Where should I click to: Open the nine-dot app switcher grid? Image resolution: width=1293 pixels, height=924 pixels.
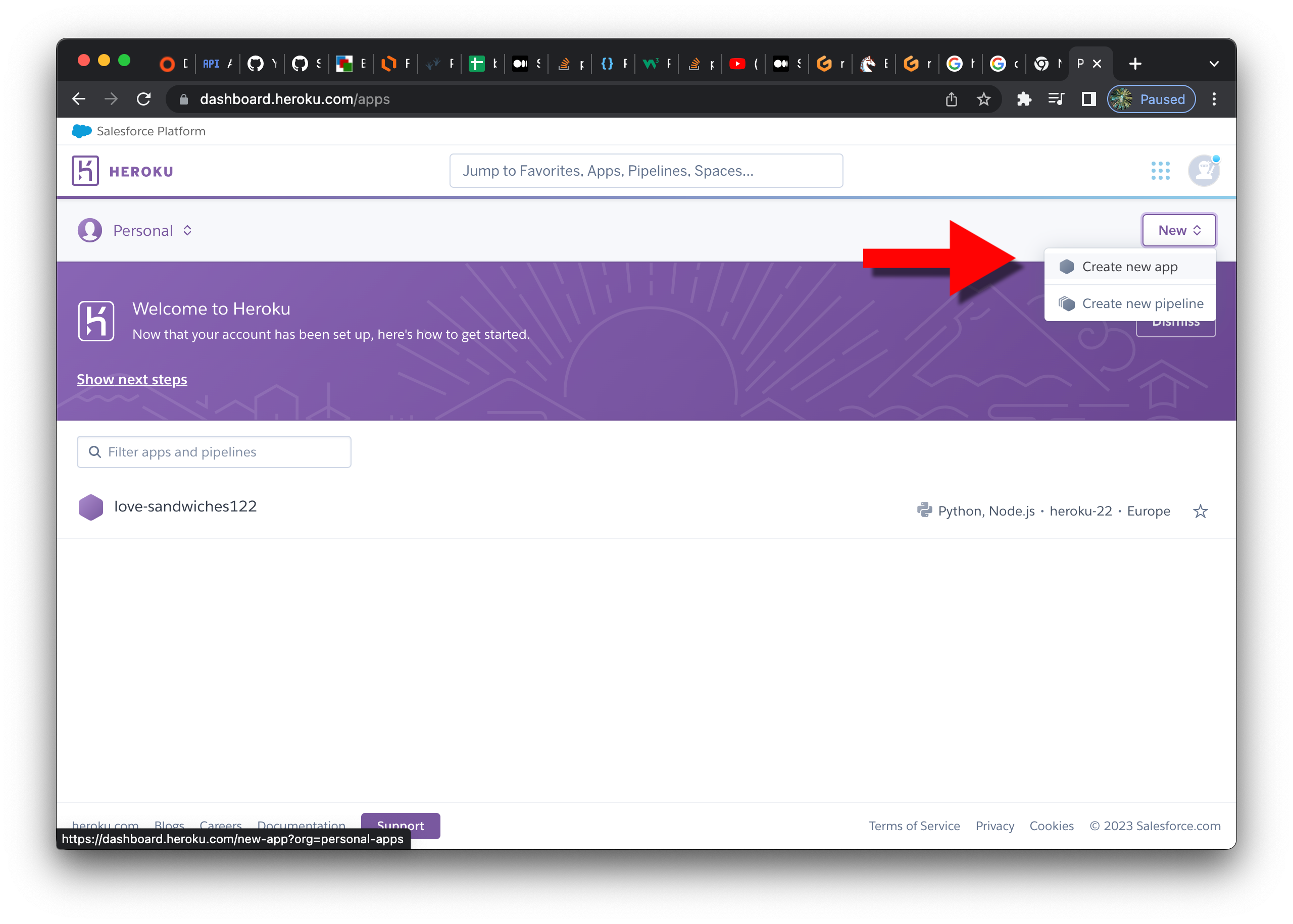click(x=1160, y=171)
